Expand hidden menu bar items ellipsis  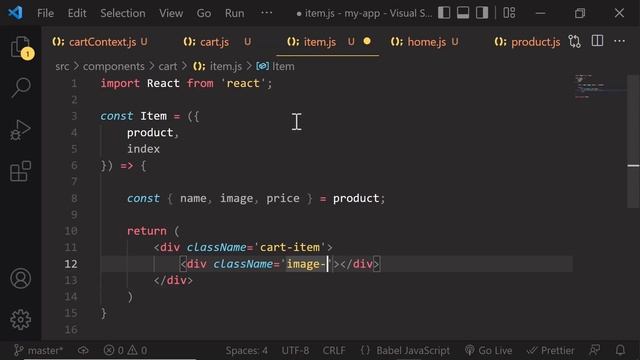(267, 13)
